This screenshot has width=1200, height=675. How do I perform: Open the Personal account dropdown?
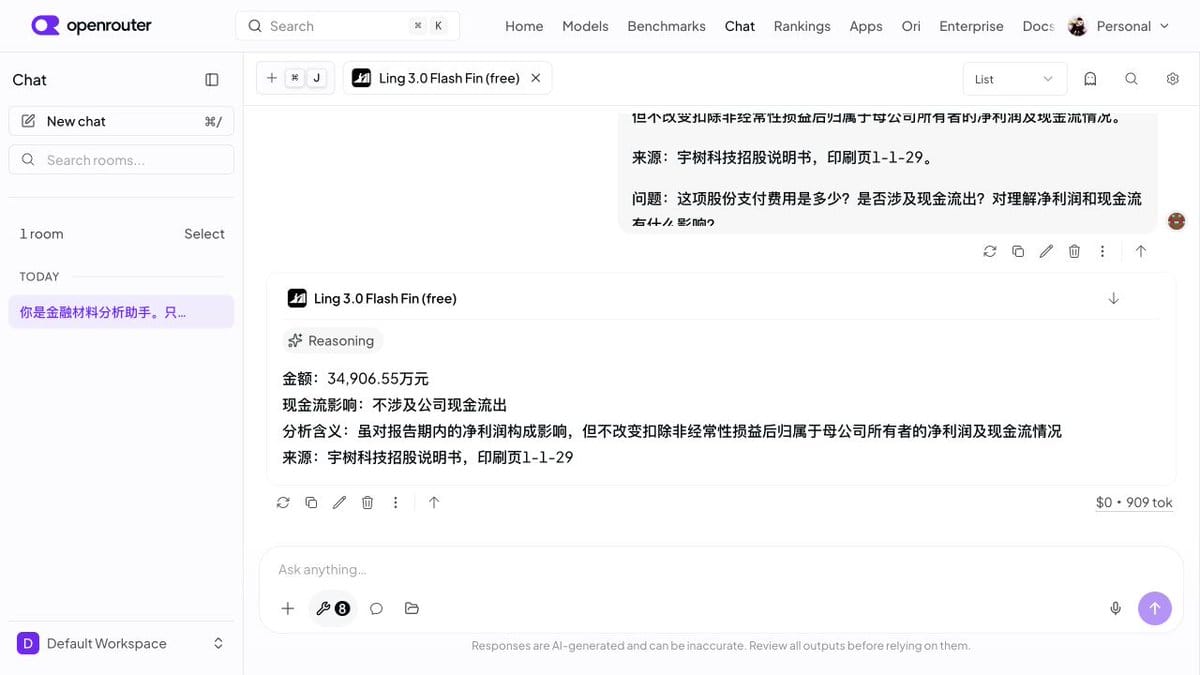1119,26
